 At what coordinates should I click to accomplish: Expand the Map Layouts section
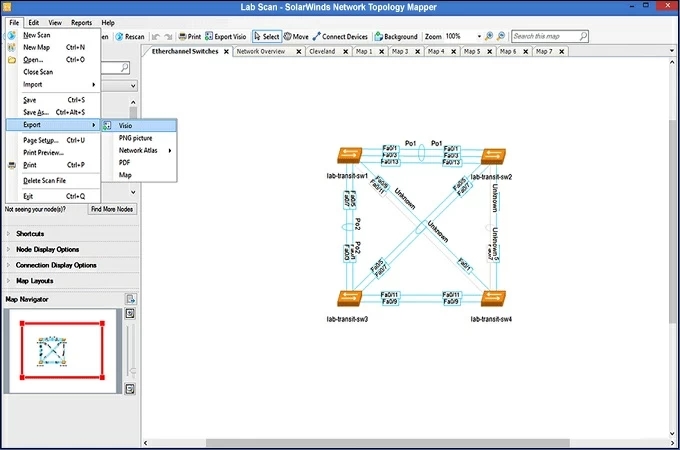point(8,280)
